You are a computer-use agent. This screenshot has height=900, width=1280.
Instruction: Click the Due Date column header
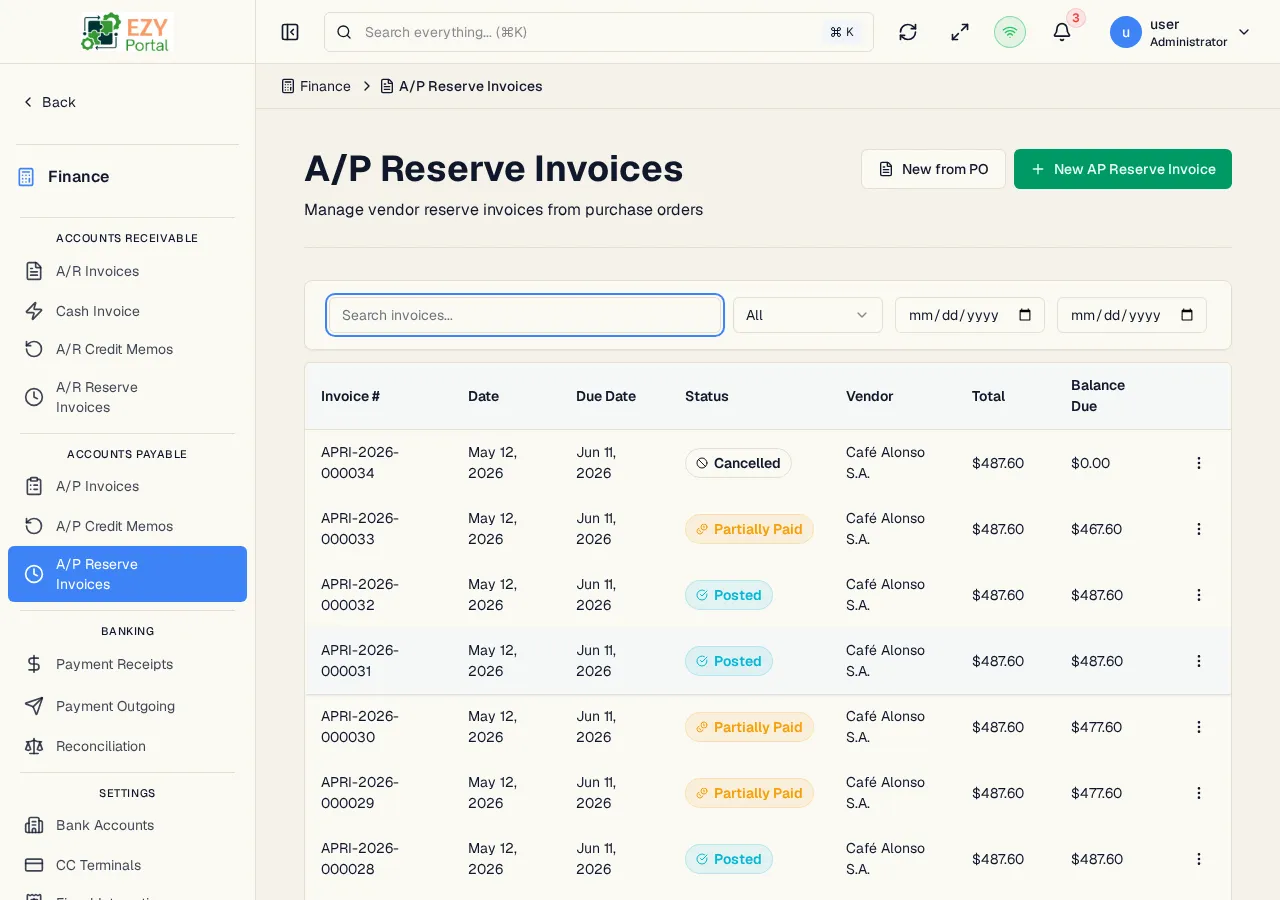[606, 396]
